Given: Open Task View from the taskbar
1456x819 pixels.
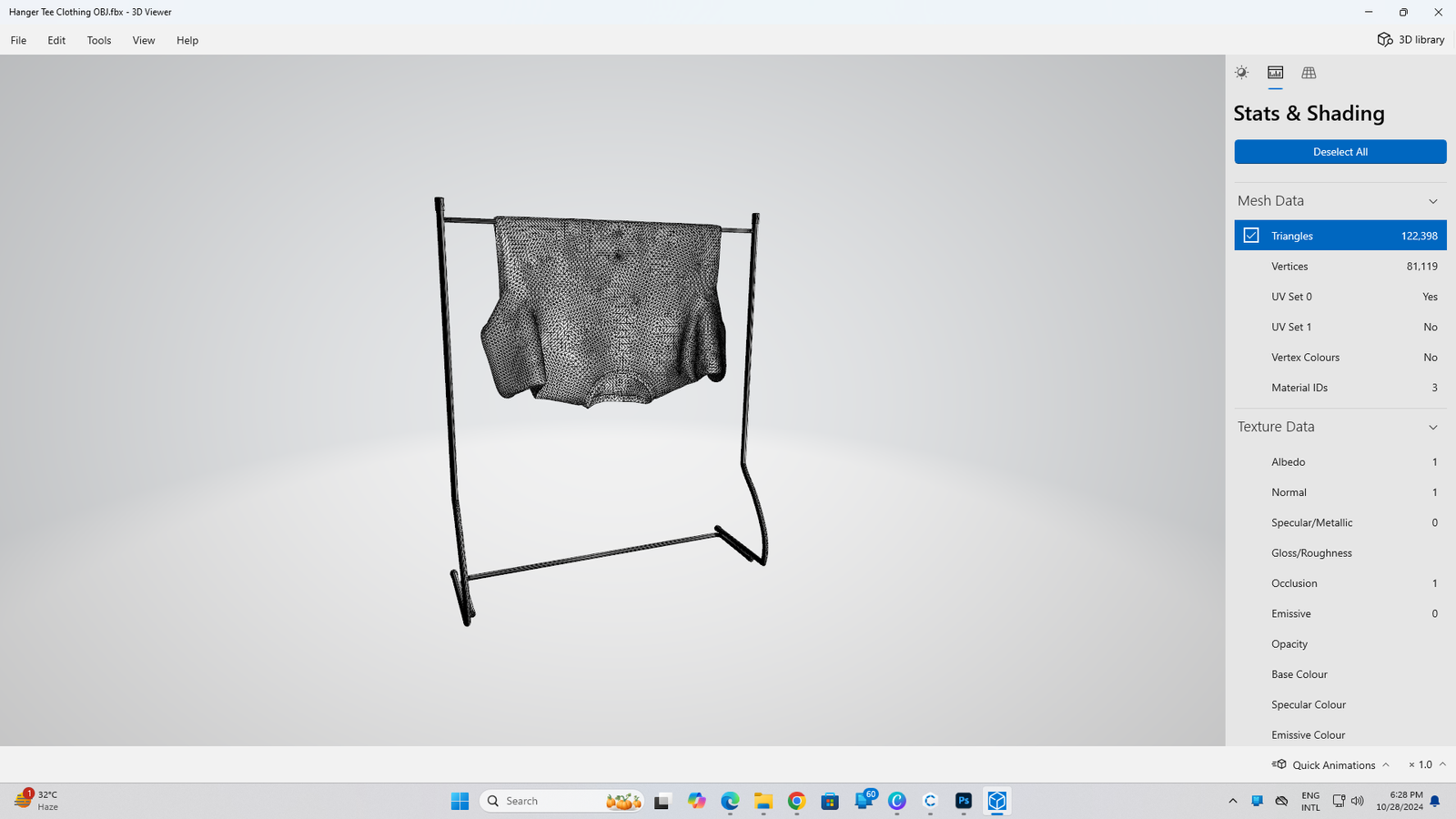Looking at the screenshot, I should (x=662, y=801).
